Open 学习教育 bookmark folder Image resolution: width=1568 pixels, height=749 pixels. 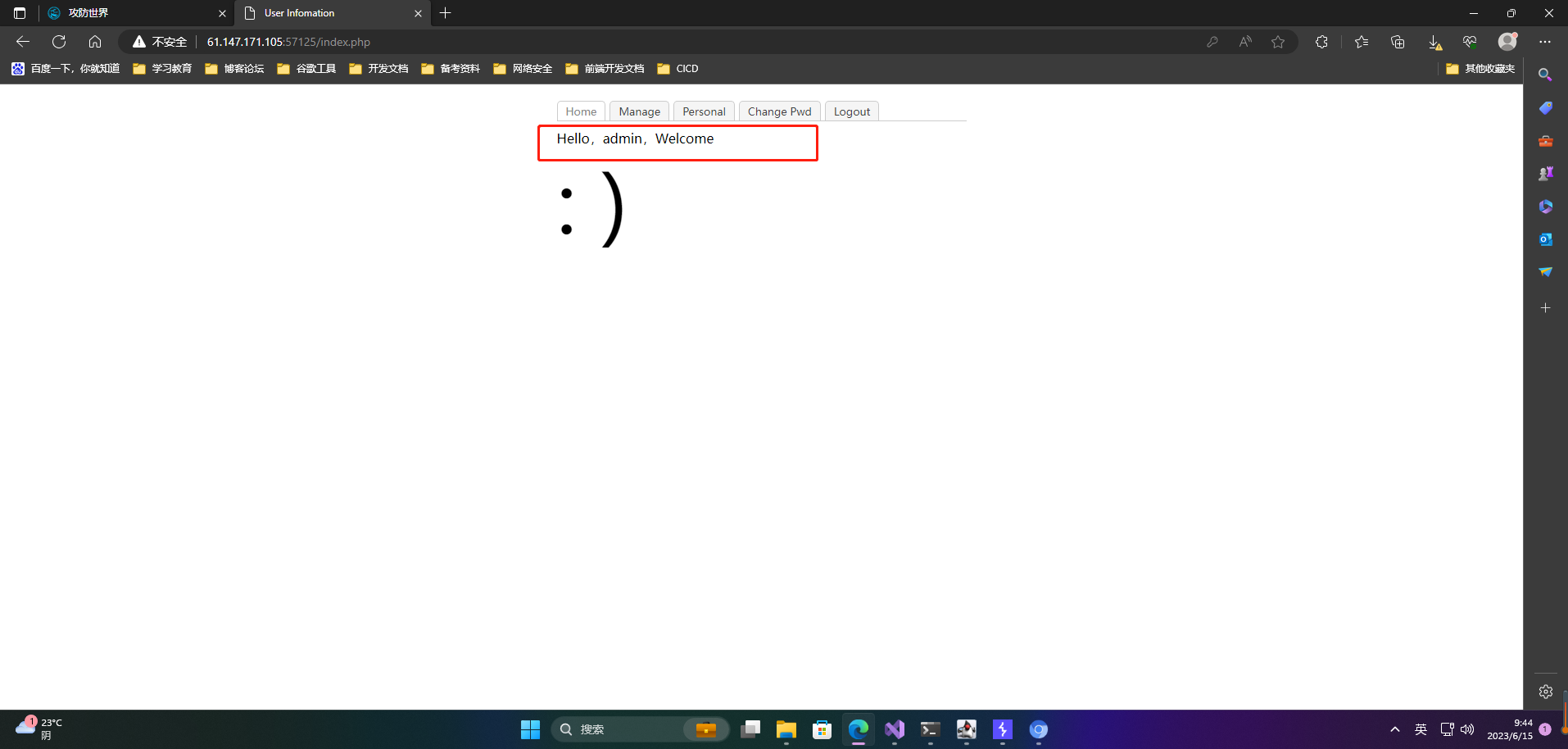pyautogui.click(x=162, y=69)
